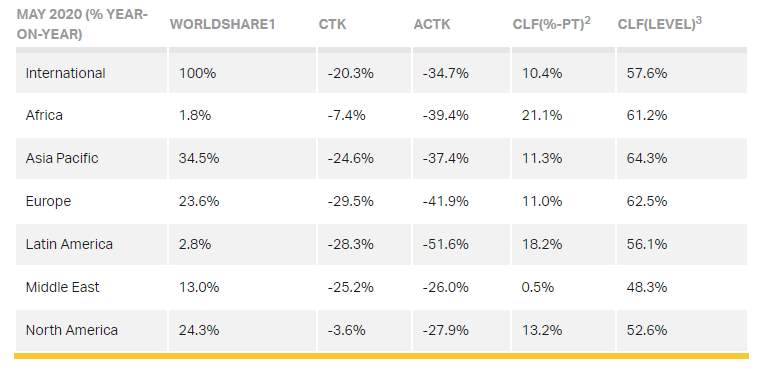Viewport: 760px width, 369px height.
Task: Click International's CLF level 57.6%
Action: coord(647,73)
